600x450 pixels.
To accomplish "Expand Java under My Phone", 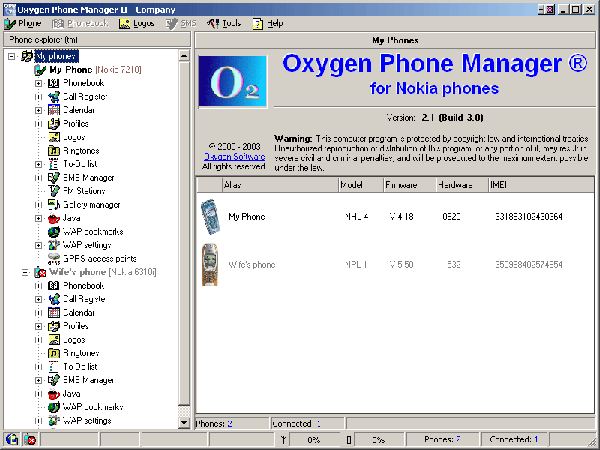I will [38, 218].
